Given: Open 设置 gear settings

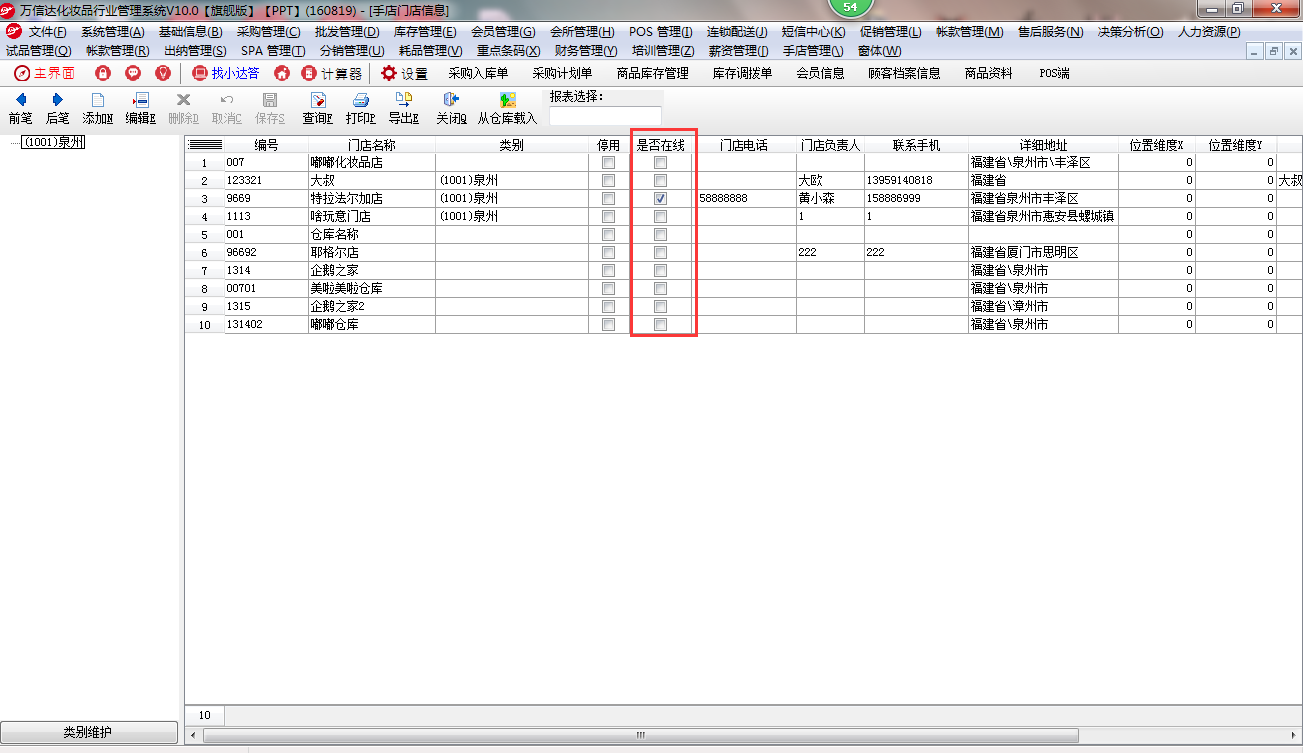Looking at the screenshot, I should point(404,73).
